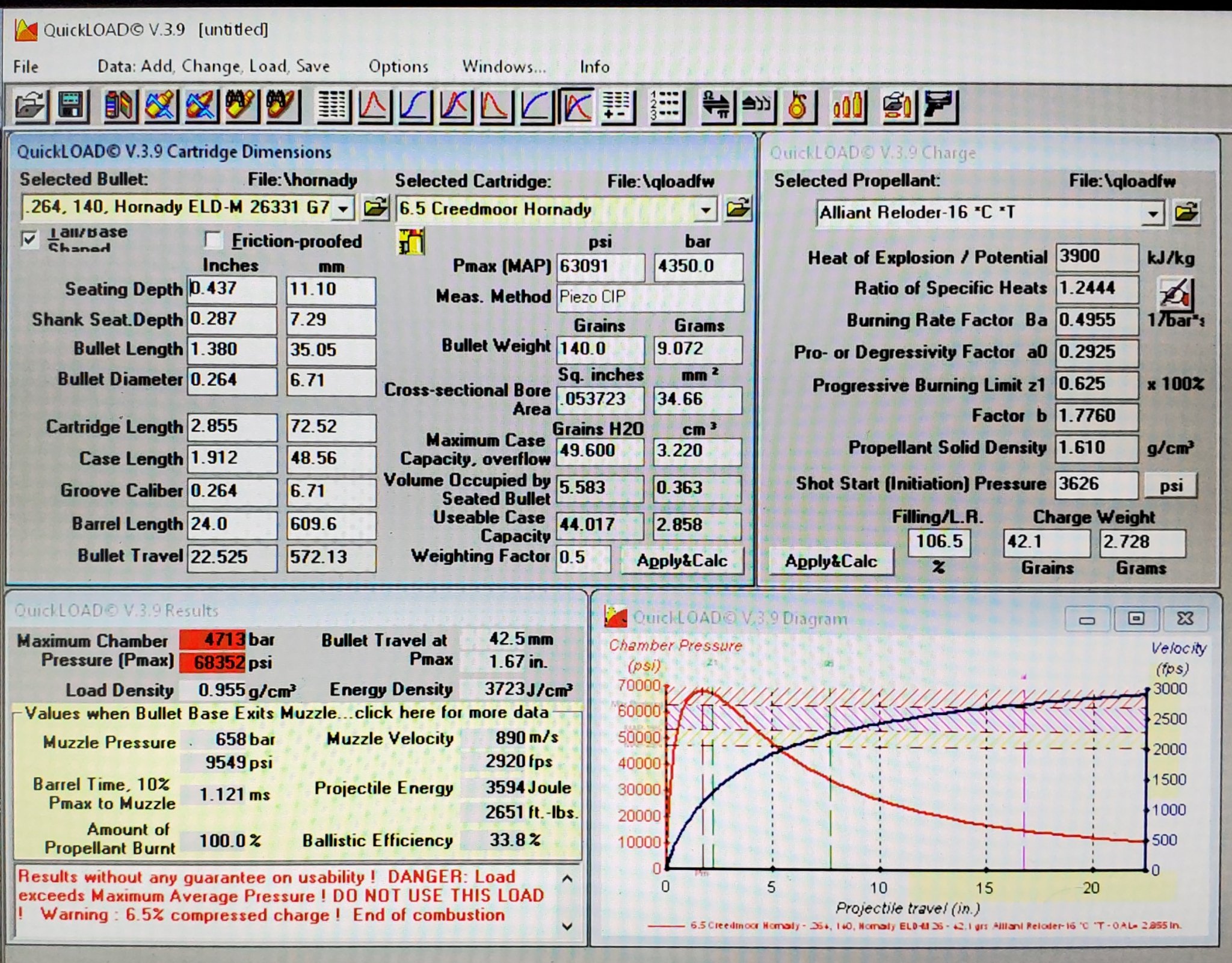Select the pressed-in pressure/velocity diagram icon

576,107
